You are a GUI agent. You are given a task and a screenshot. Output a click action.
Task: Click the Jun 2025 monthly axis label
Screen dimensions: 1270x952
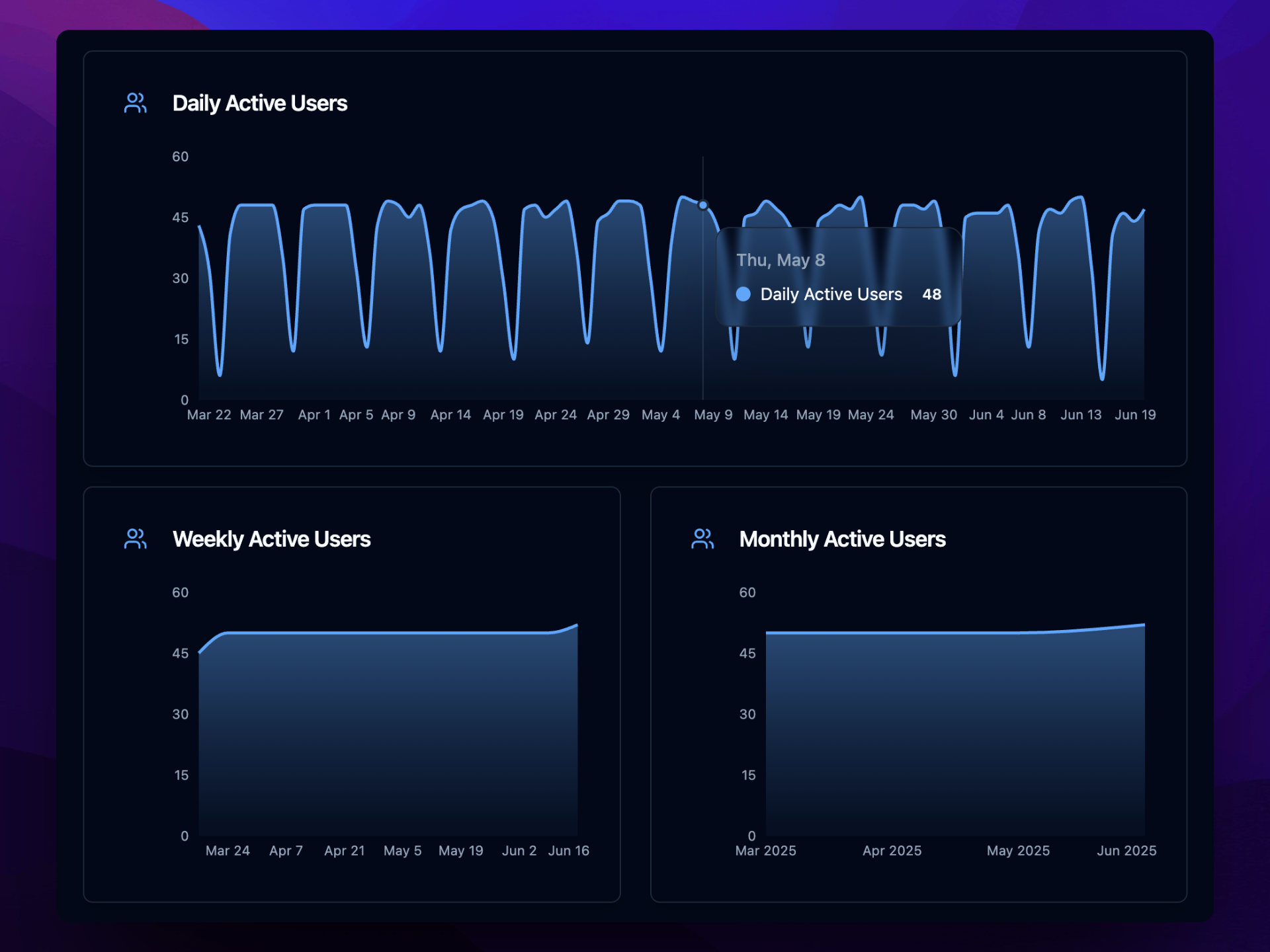pos(1126,851)
